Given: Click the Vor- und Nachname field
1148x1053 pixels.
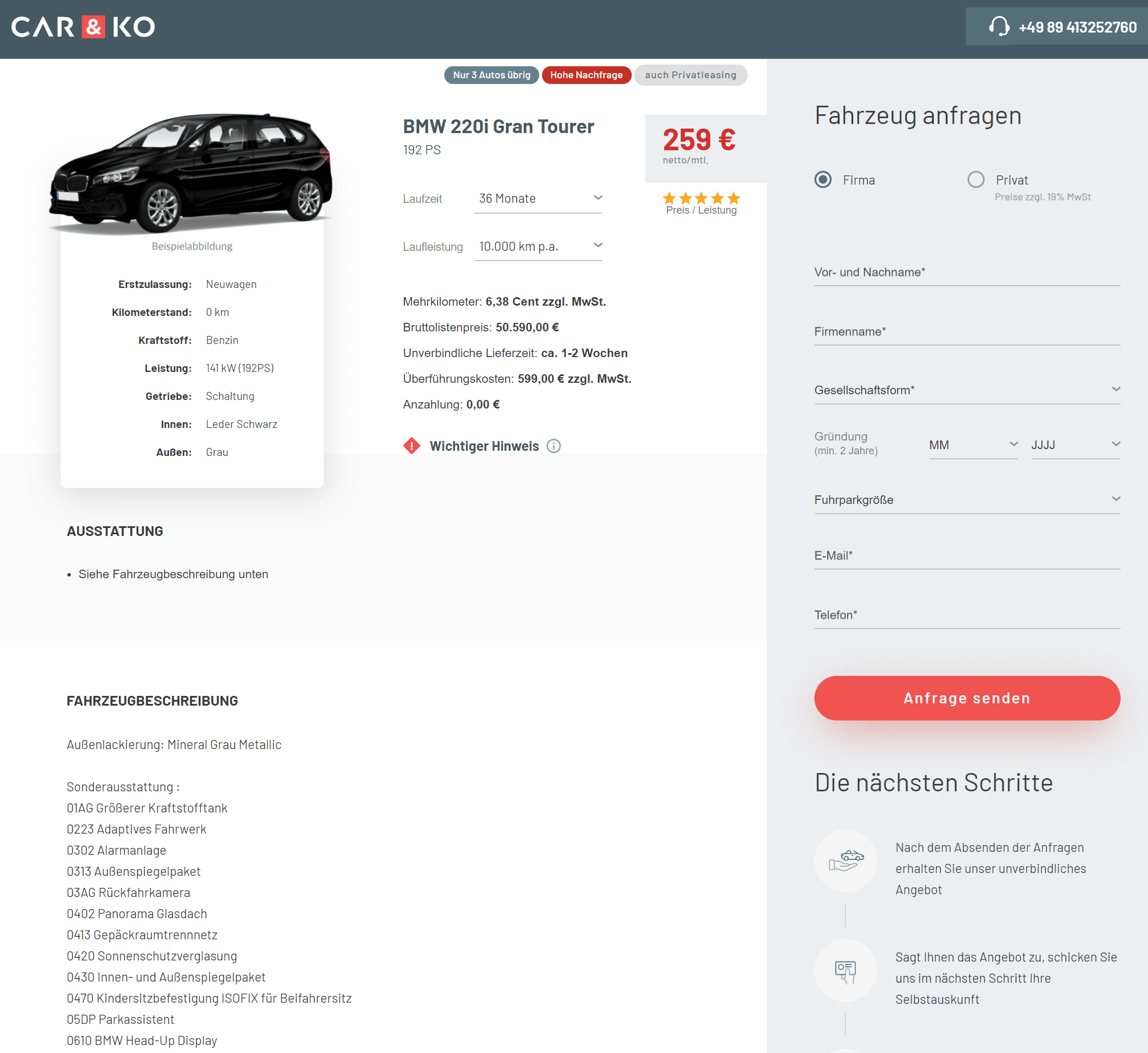Looking at the screenshot, I should click(x=967, y=273).
